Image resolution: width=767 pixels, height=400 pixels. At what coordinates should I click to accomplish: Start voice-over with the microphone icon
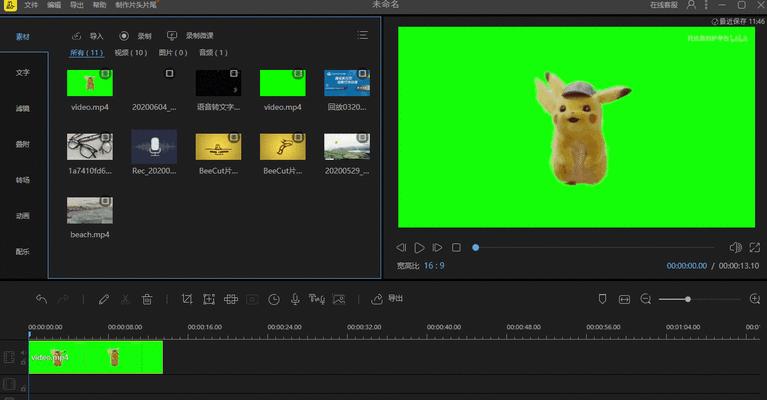click(295, 299)
